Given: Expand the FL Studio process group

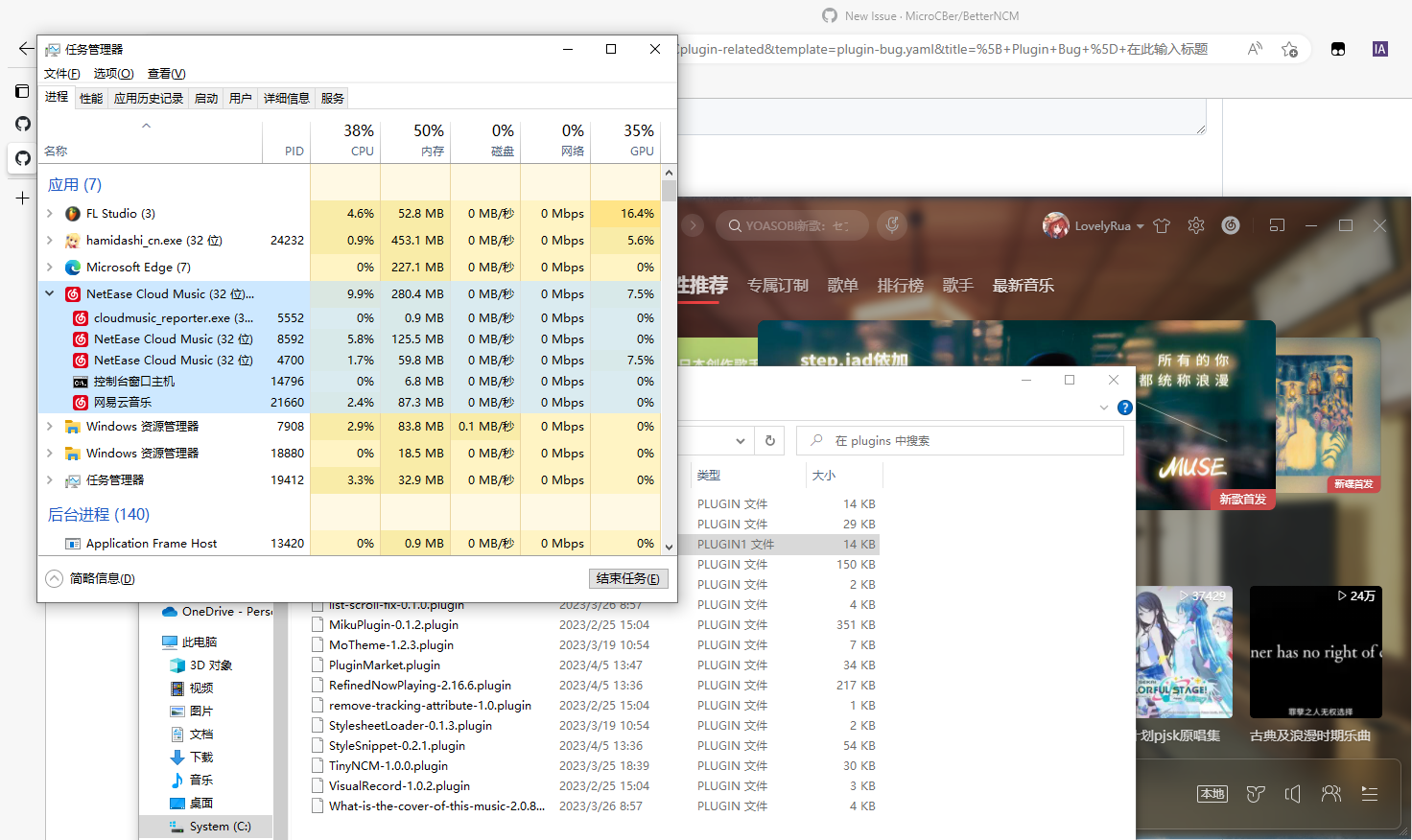Looking at the screenshot, I should click(x=49, y=213).
